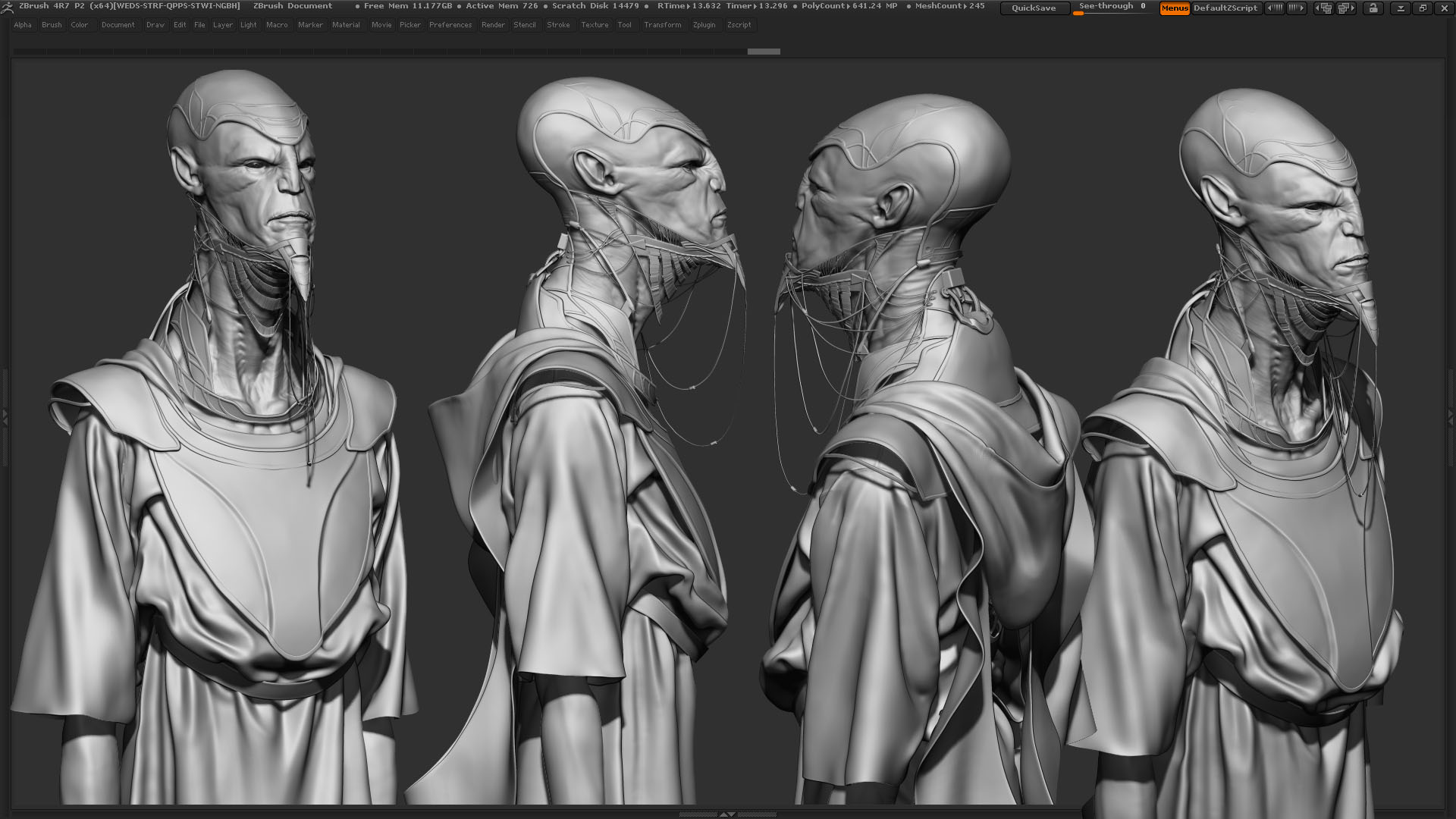Click the 'Scratch Disk 14479' status text
The height and width of the screenshot is (819, 1456).
595,6
